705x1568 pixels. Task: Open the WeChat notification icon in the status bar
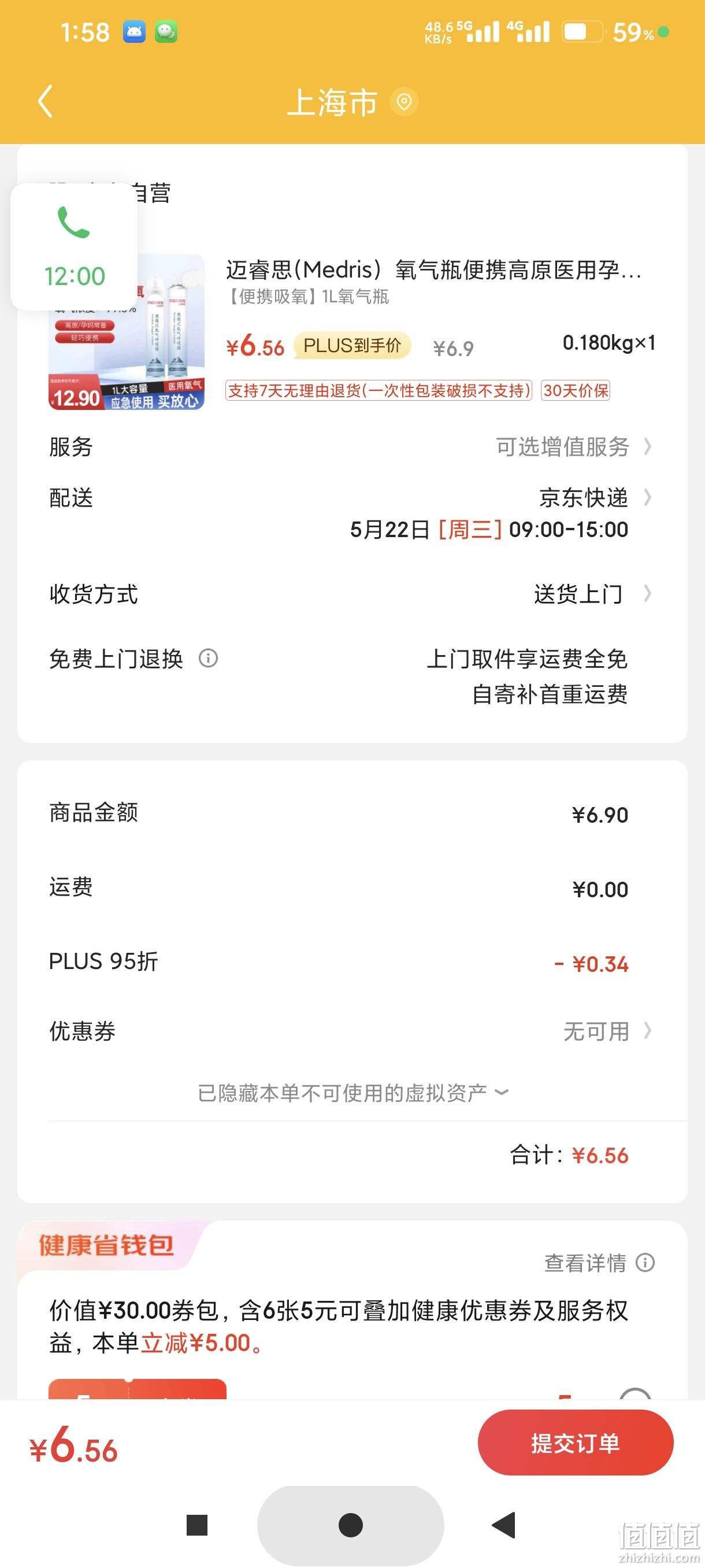pyautogui.click(x=166, y=32)
